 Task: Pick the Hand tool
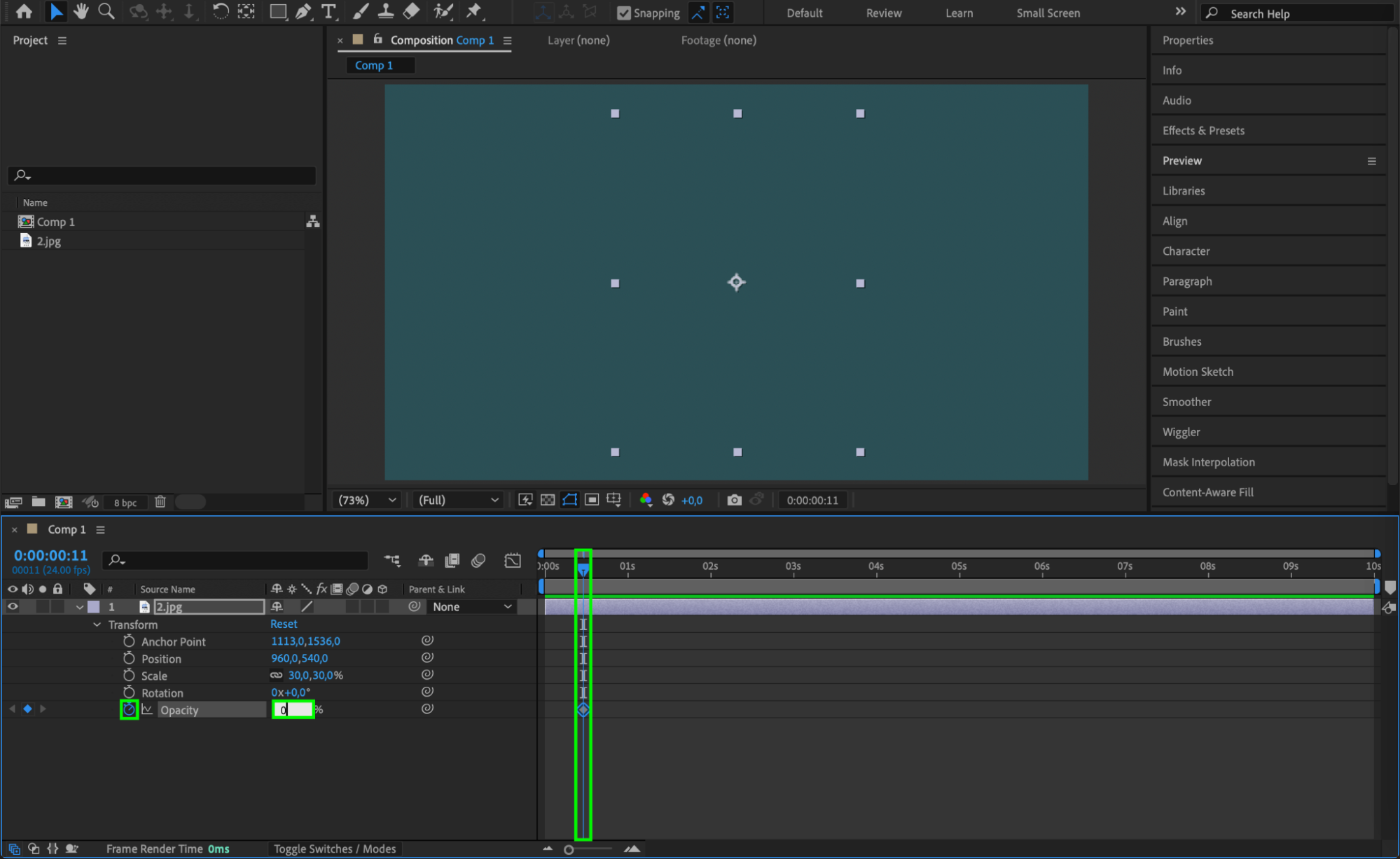tap(81, 12)
